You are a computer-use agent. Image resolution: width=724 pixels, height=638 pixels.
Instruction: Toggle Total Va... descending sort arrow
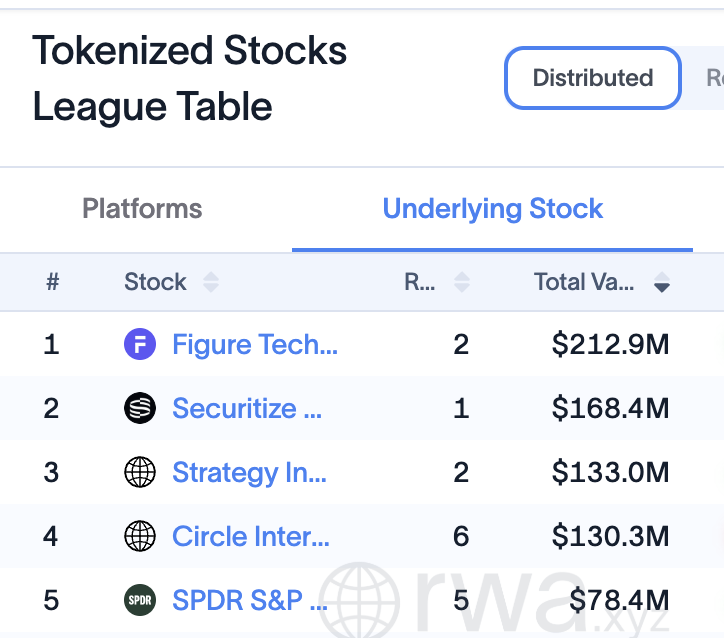point(662,282)
